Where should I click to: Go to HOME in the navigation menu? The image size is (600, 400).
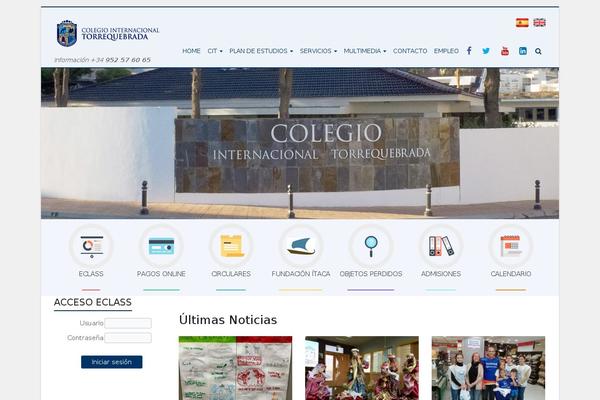click(x=191, y=51)
